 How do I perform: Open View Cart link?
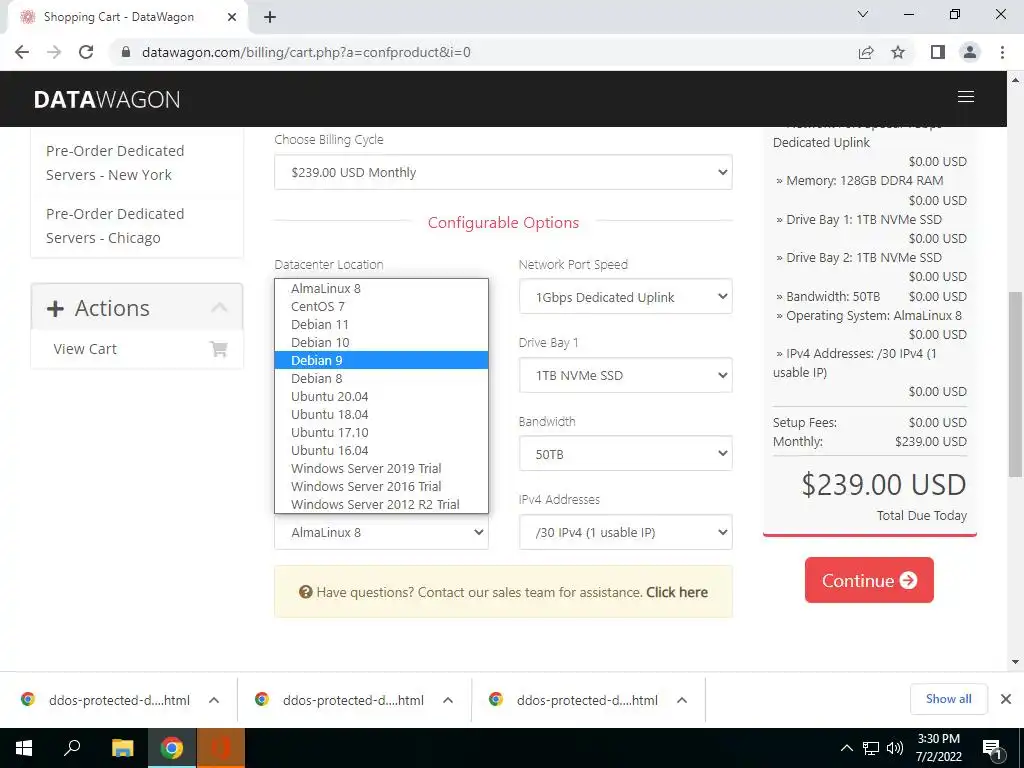click(x=85, y=349)
